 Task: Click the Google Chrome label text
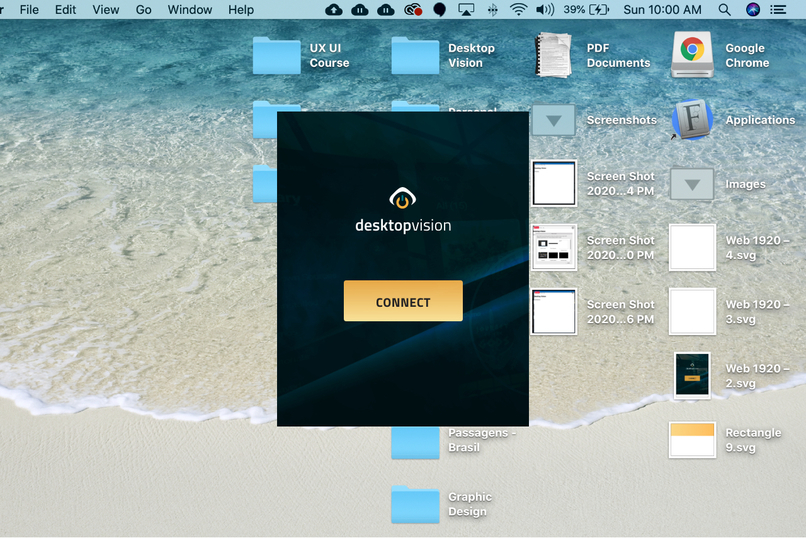[747, 55]
